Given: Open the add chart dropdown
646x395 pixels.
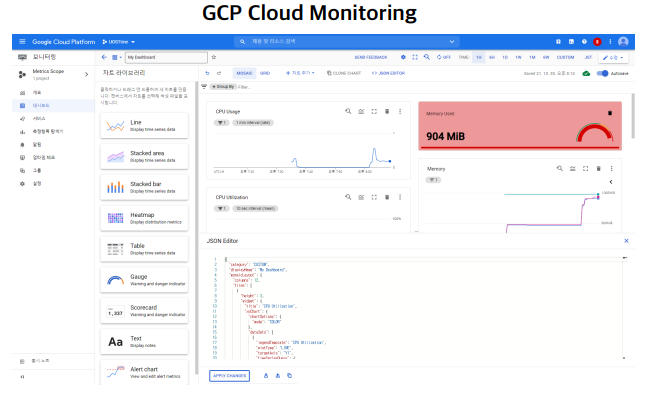Looking at the screenshot, I should 300,73.
